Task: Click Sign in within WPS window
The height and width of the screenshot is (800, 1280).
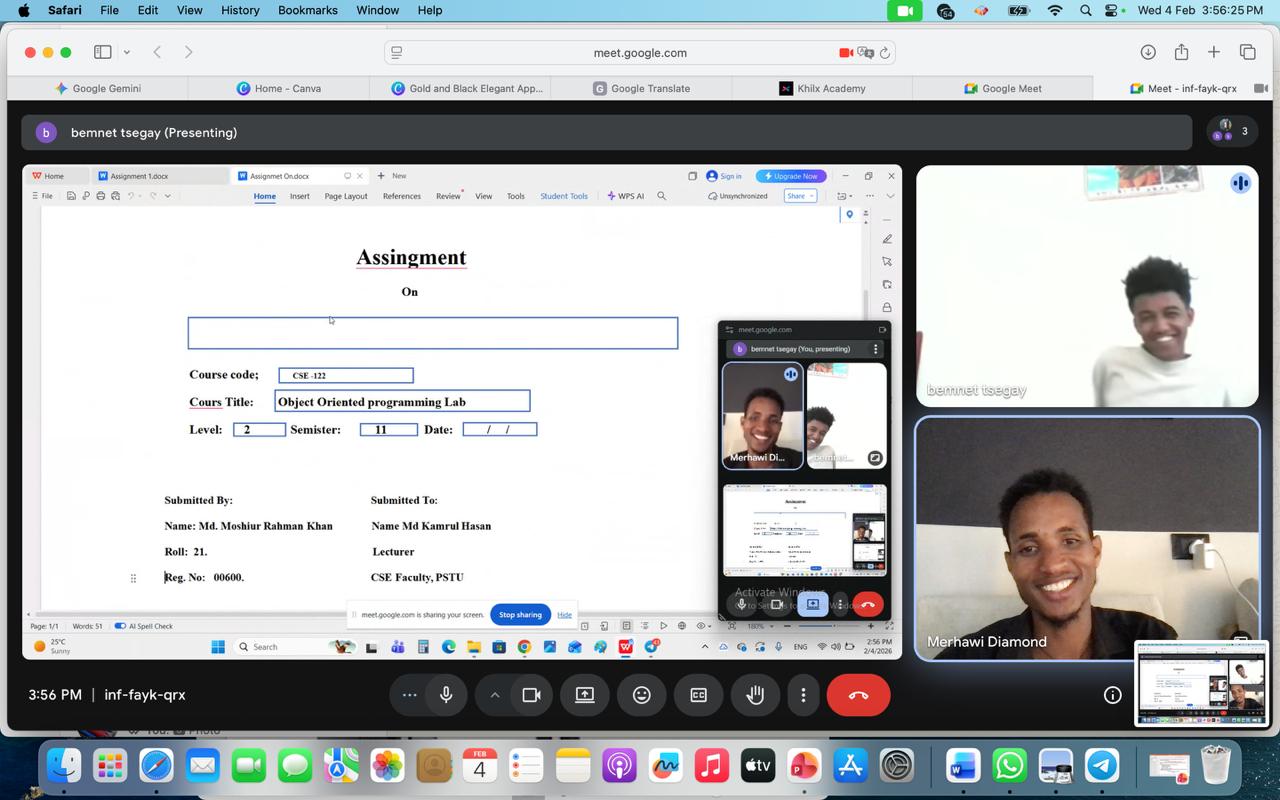Action: pyautogui.click(x=724, y=176)
